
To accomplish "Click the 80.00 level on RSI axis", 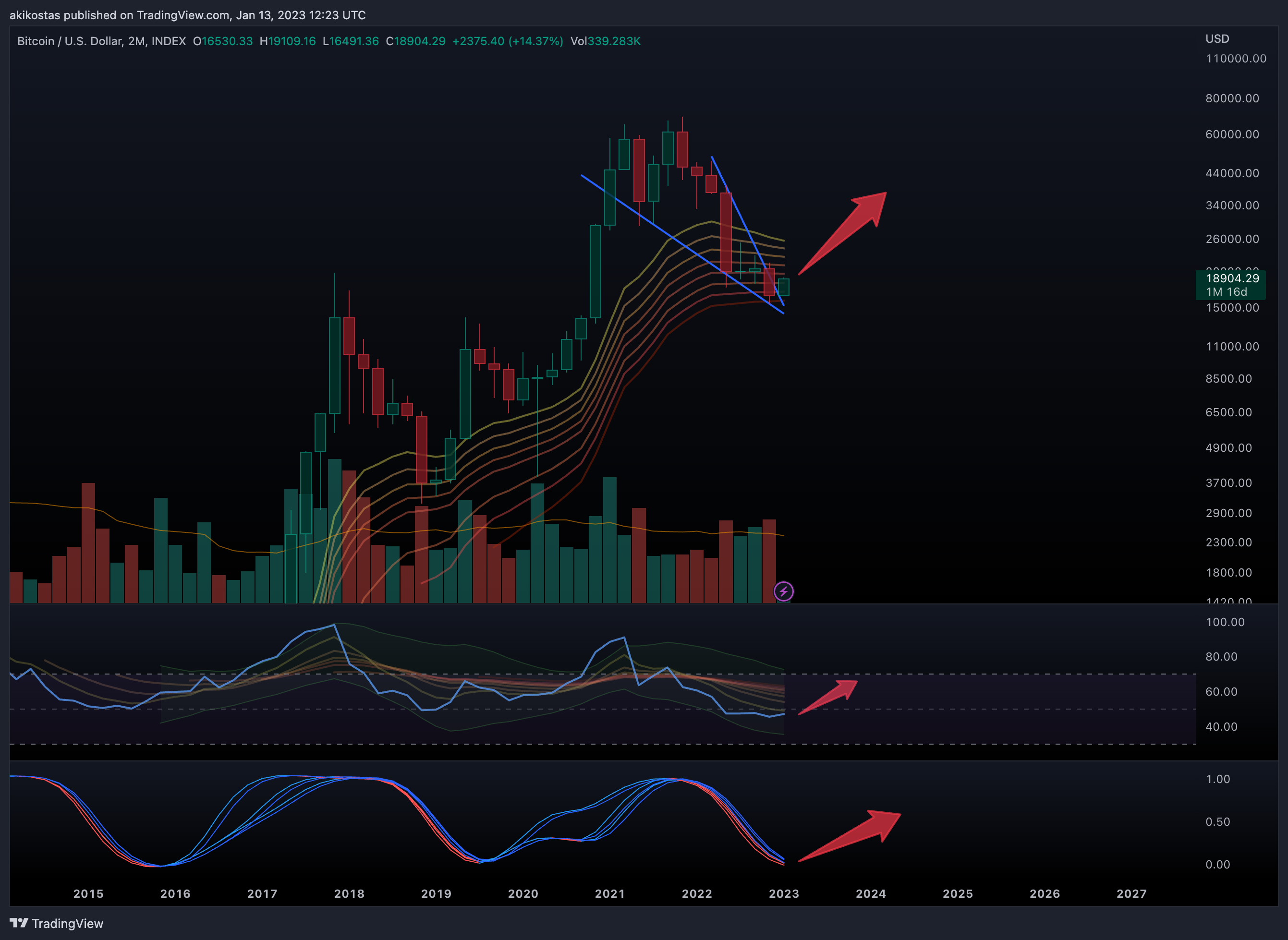I will (x=1221, y=657).
